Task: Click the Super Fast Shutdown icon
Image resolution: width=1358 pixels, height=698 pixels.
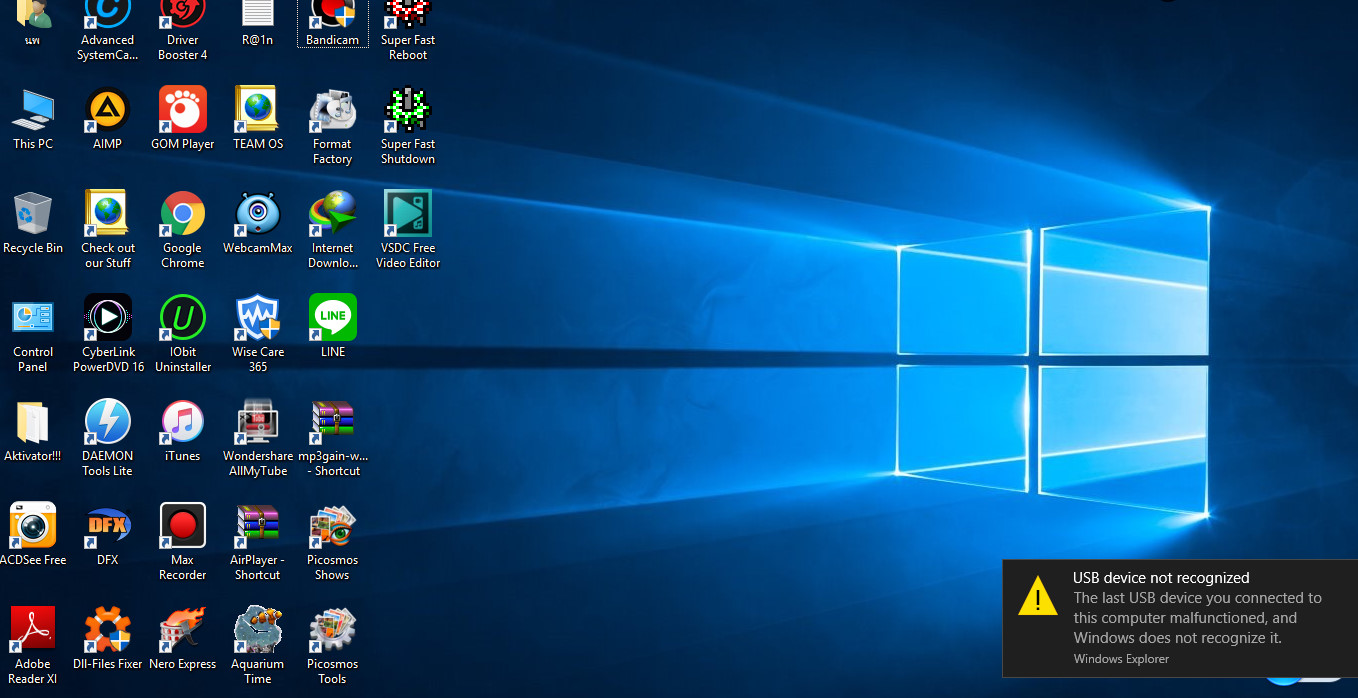Action: pos(408,110)
